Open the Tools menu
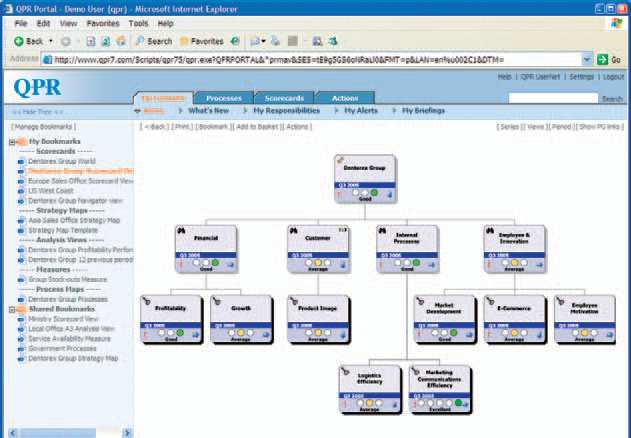Screen dimensions: 631x438 pos(138,24)
